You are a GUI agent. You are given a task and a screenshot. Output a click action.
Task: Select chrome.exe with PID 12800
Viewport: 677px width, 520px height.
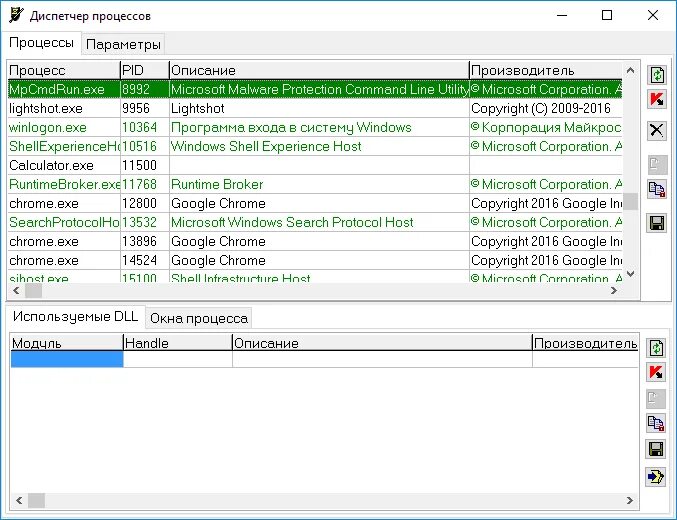point(315,203)
